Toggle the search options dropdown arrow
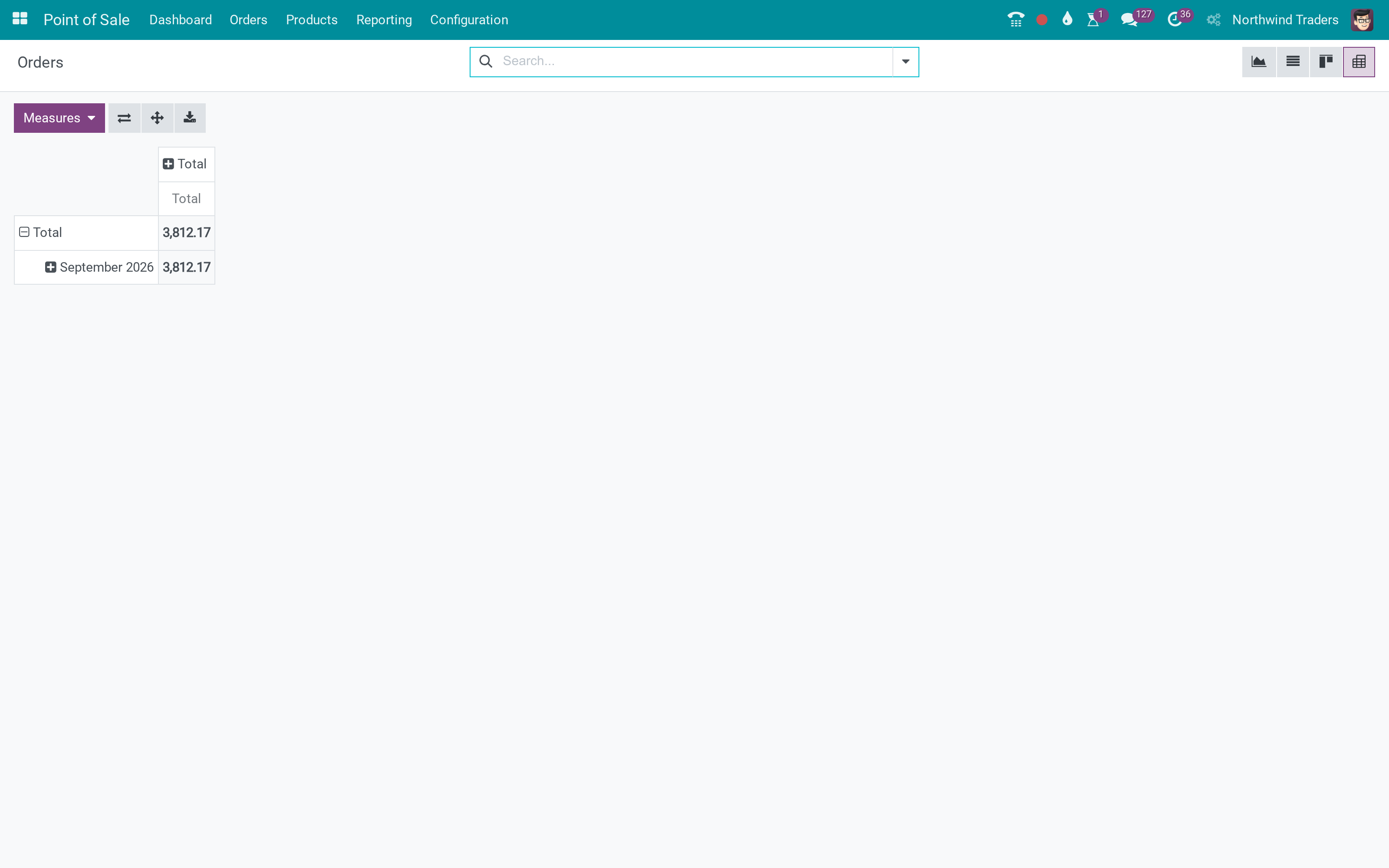This screenshot has width=1389, height=868. coord(905,62)
